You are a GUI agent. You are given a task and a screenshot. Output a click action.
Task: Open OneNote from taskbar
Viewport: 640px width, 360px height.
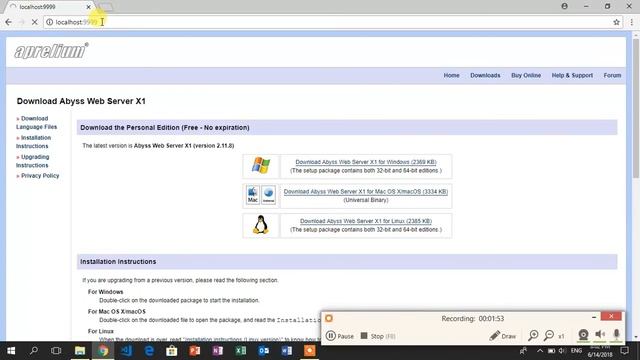pyautogui.click(x=218, y=351)
